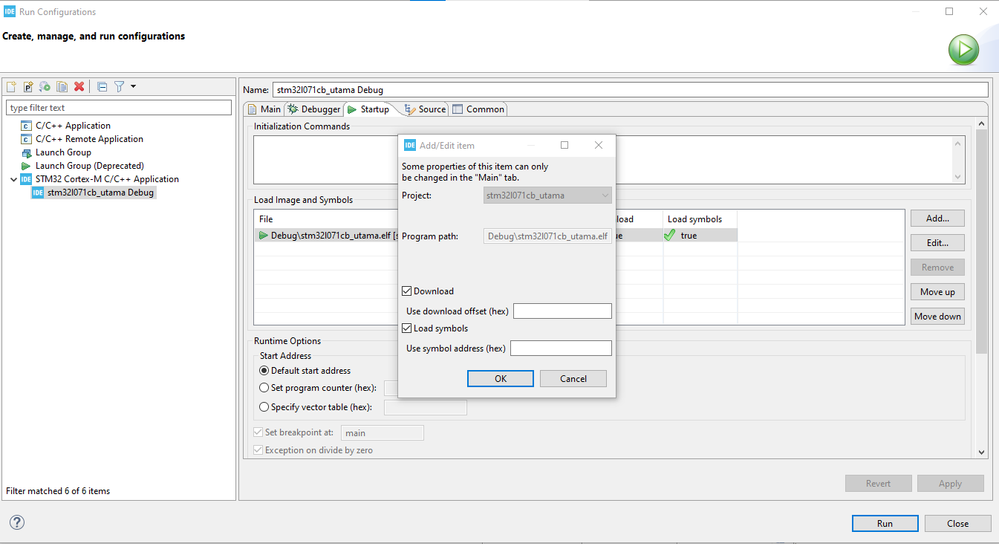This screenshot has width=999, height=544.
Task: Click Load symbols true cell
Action: [x=700, y=235]
